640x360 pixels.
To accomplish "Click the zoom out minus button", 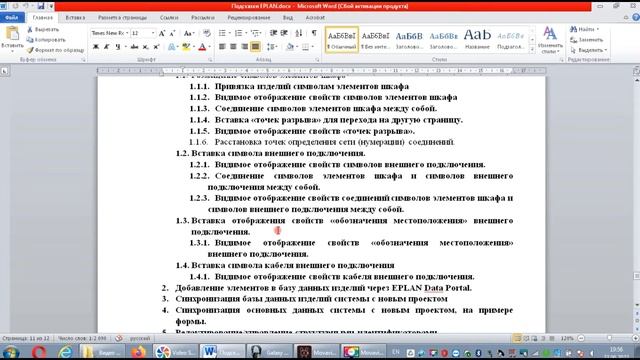I will click(x=581, y=338).
